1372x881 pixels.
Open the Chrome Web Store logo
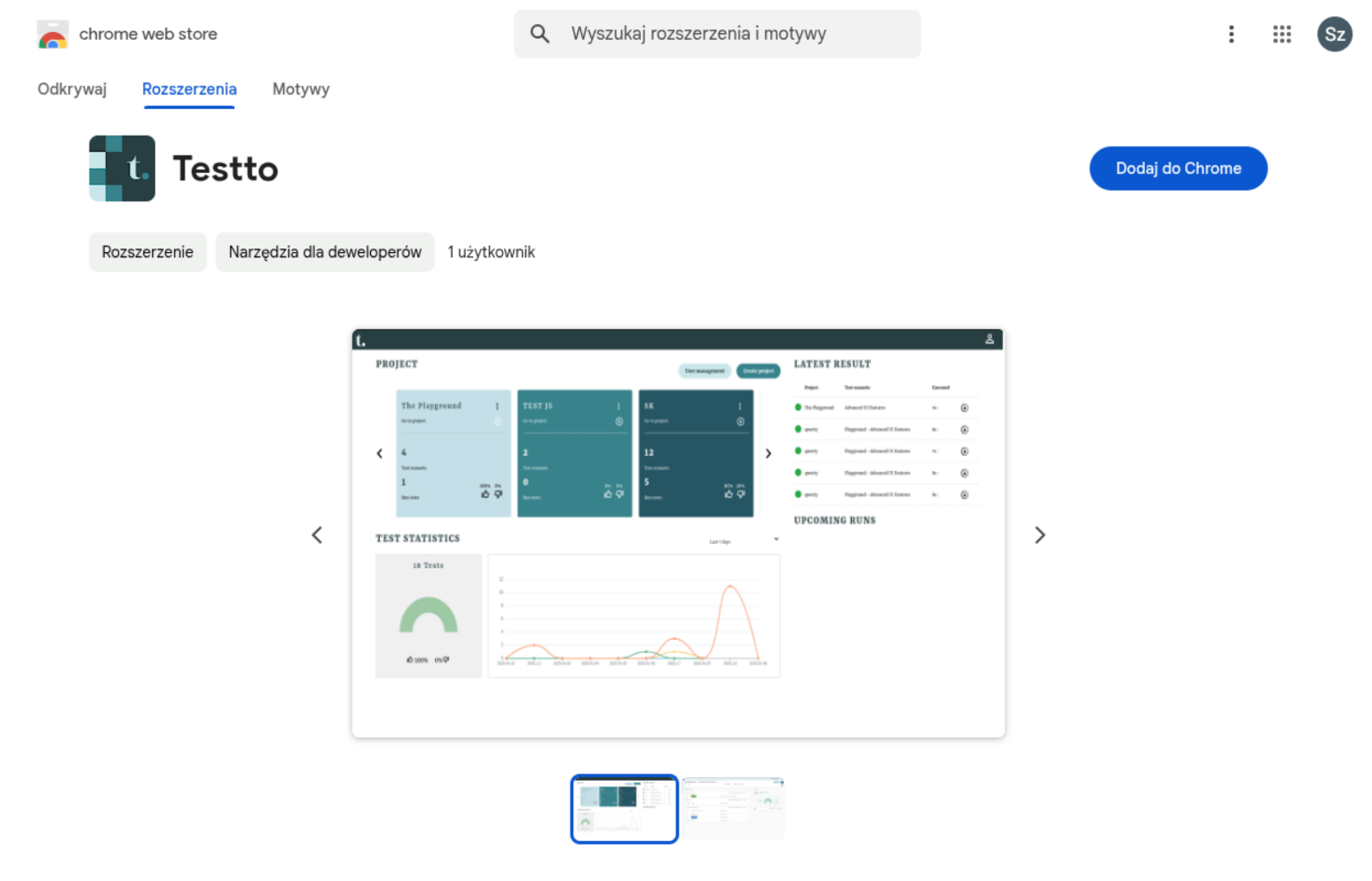[x=52, y=34]
